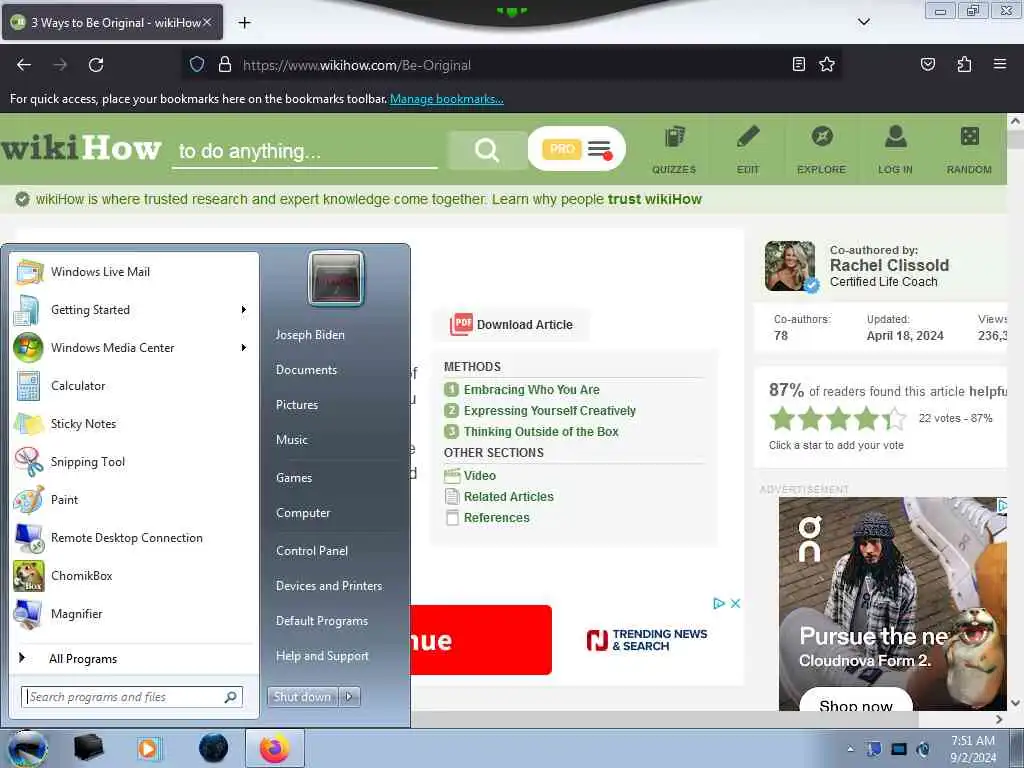Open Snipping Tool from Start menu
This screenshot has height=768, width=1024.
coord(135,462)
